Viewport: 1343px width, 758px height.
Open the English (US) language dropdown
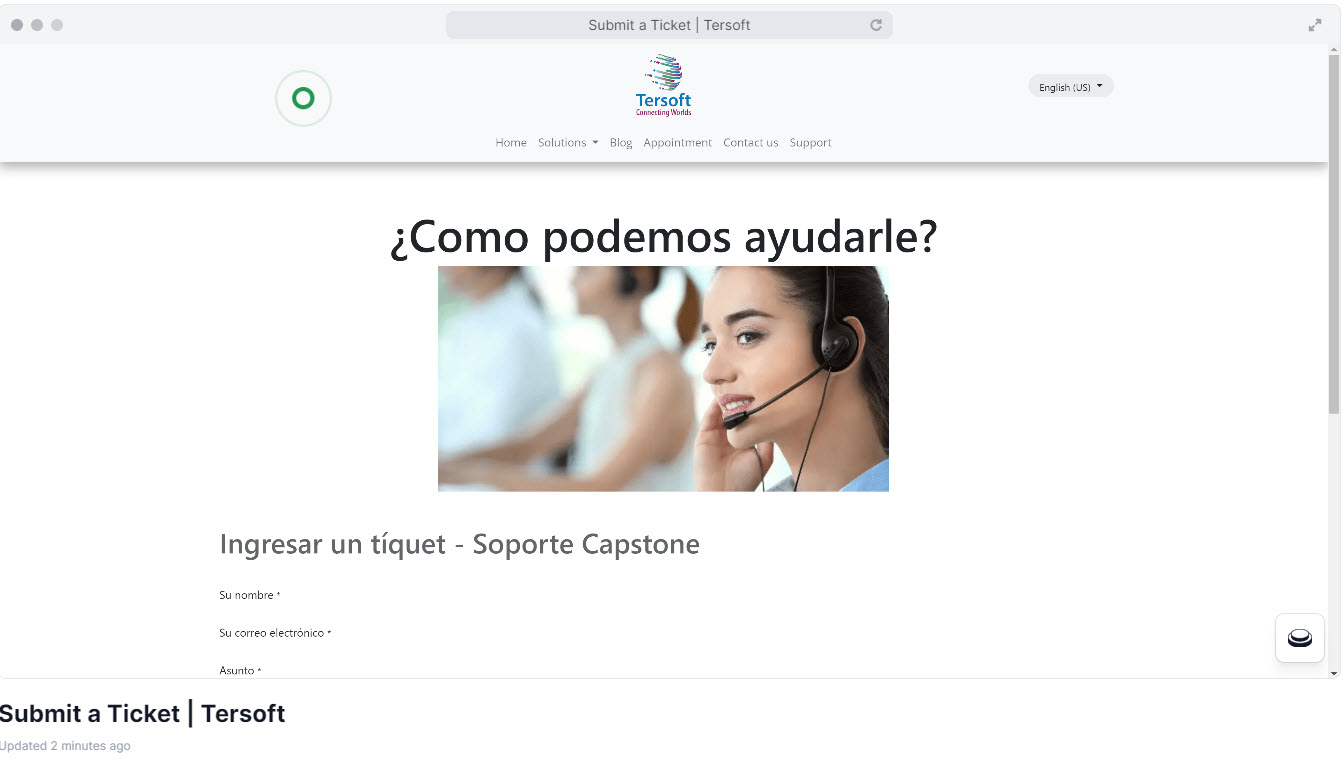[1070, 87]
